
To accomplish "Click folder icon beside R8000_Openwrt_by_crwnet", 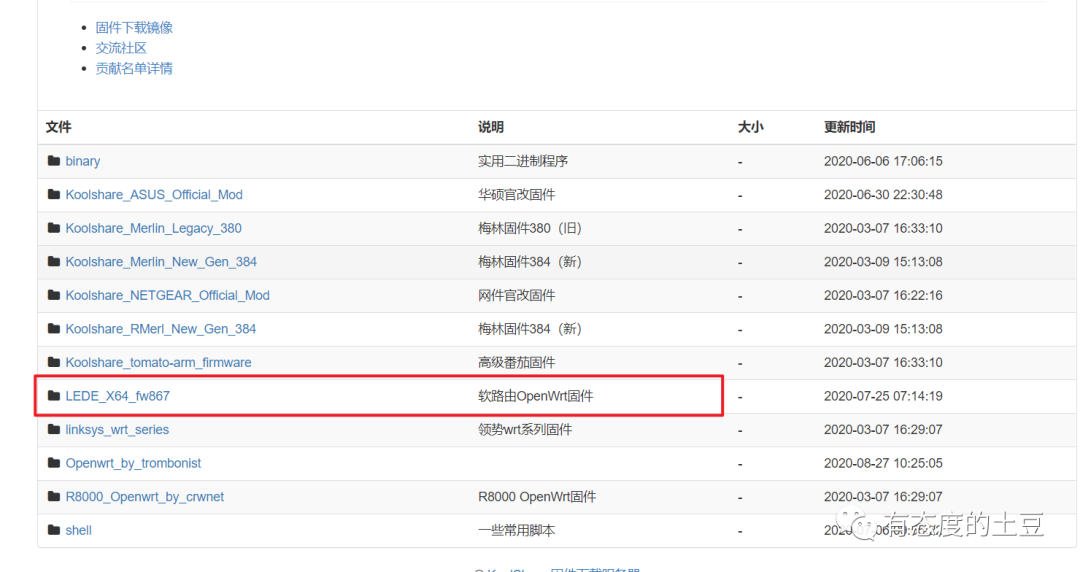I will tap(54, 496).
